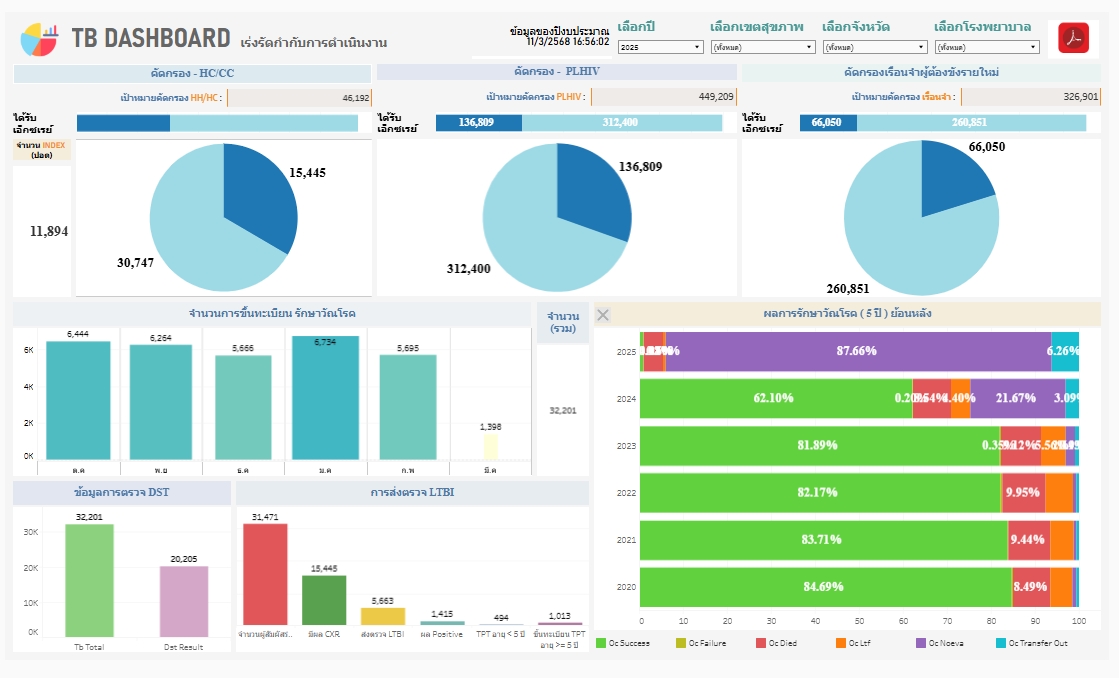Click the จำนวน (รวม) total 32,201 link
The image size is (1119, 678).
[x=563, y=408]
